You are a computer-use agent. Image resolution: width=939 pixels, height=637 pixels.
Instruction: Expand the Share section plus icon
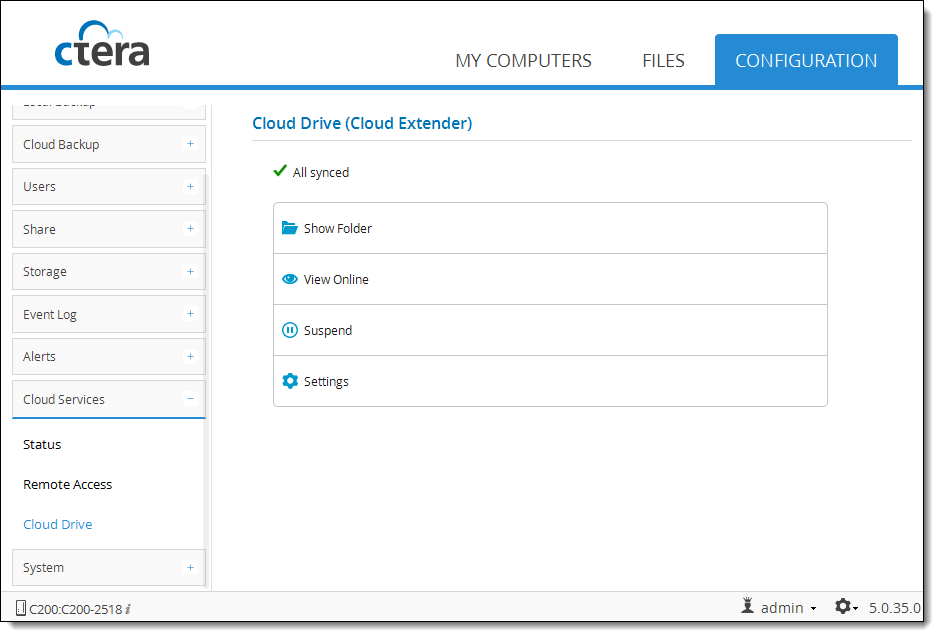point(190,229)
